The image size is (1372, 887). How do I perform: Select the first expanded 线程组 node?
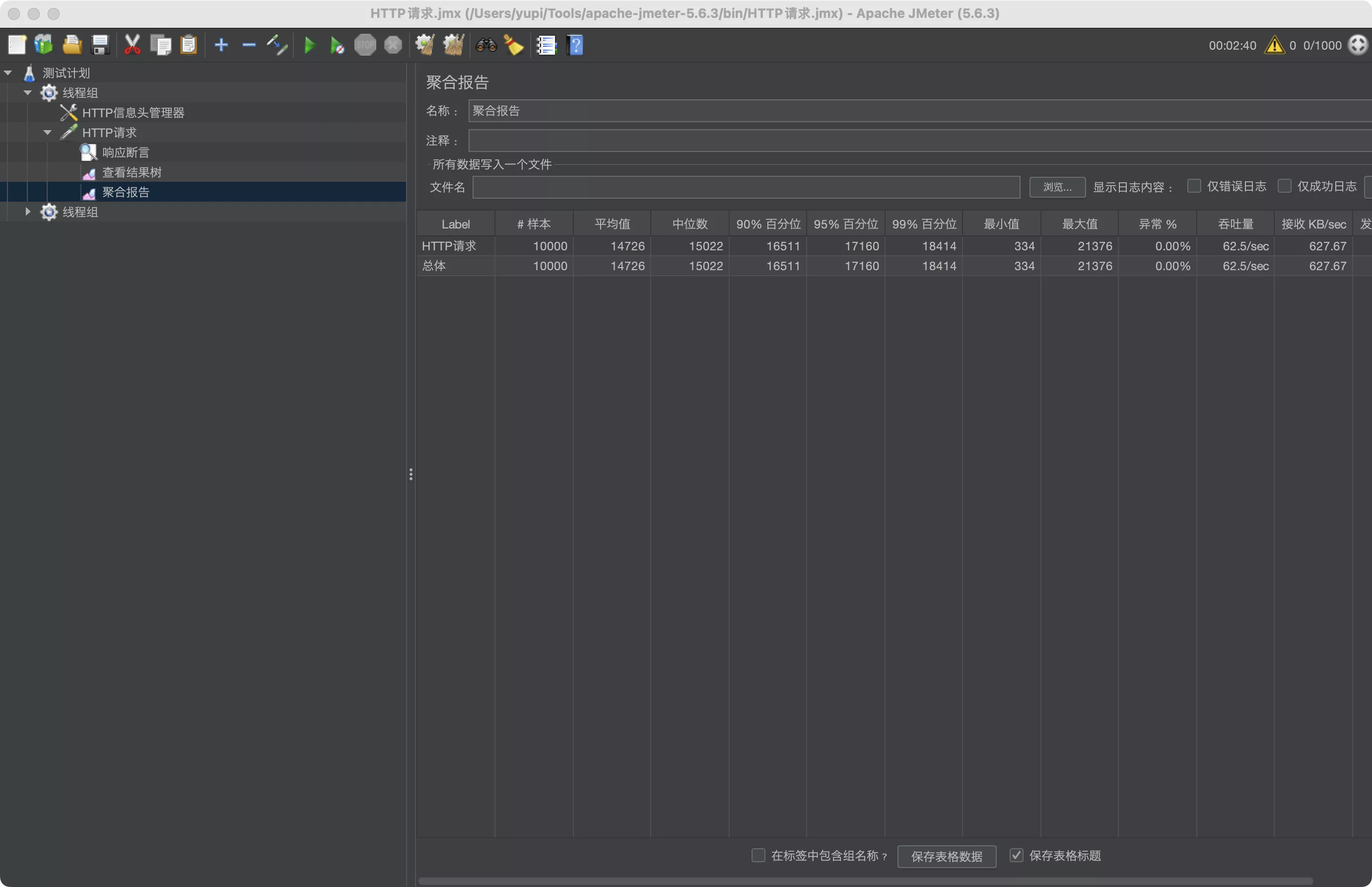(80, 92)
